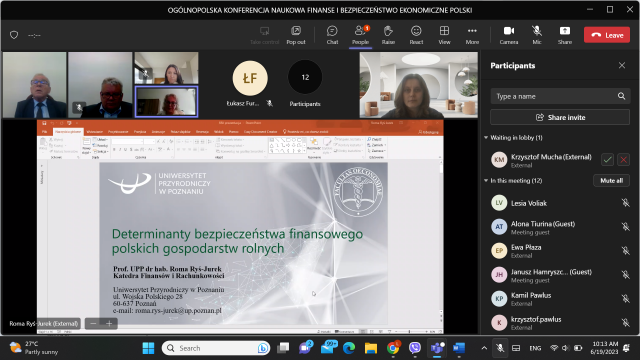640x360 pixels.
Task: Click krzysztof.pawlus muted mic icon
Action: 625,323
